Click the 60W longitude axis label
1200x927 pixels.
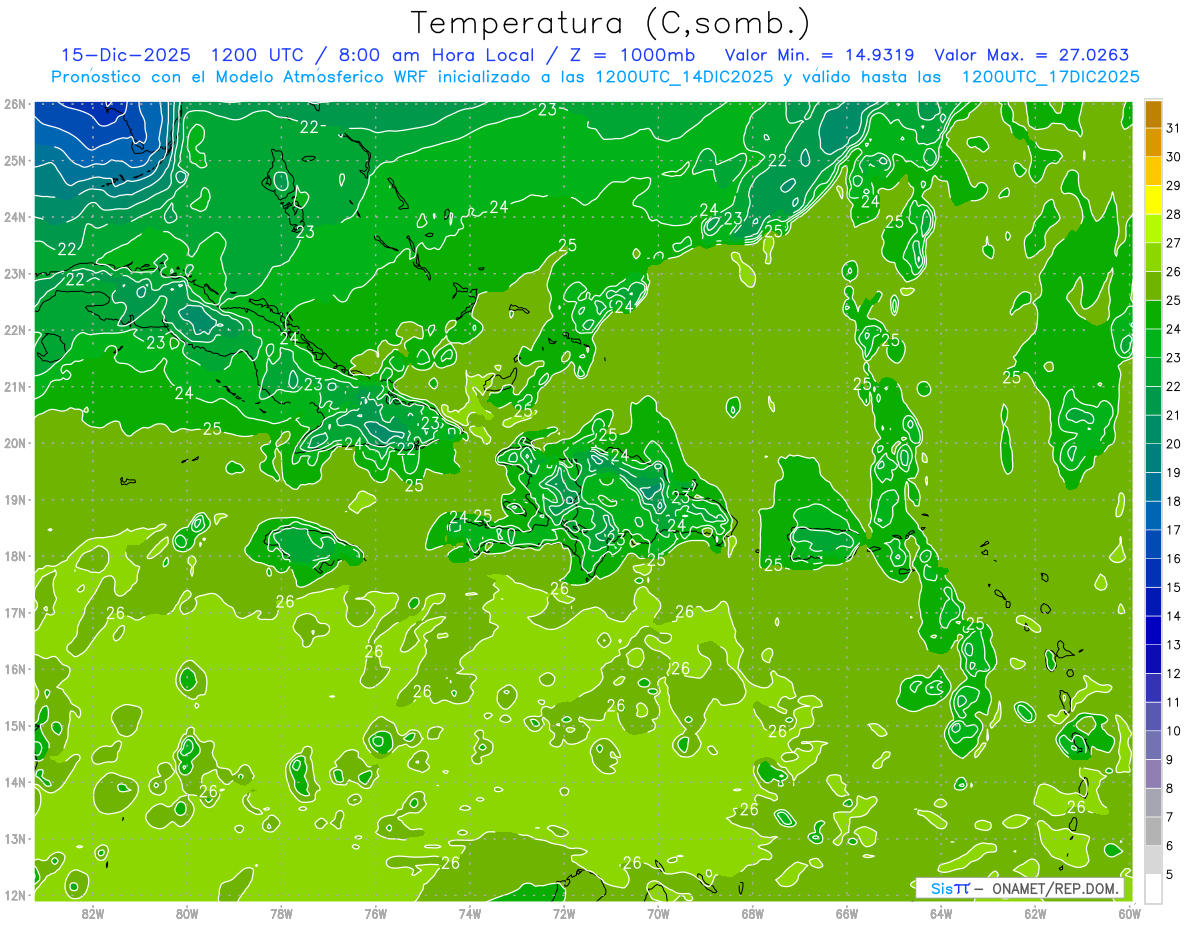(x=1129, y=913)
